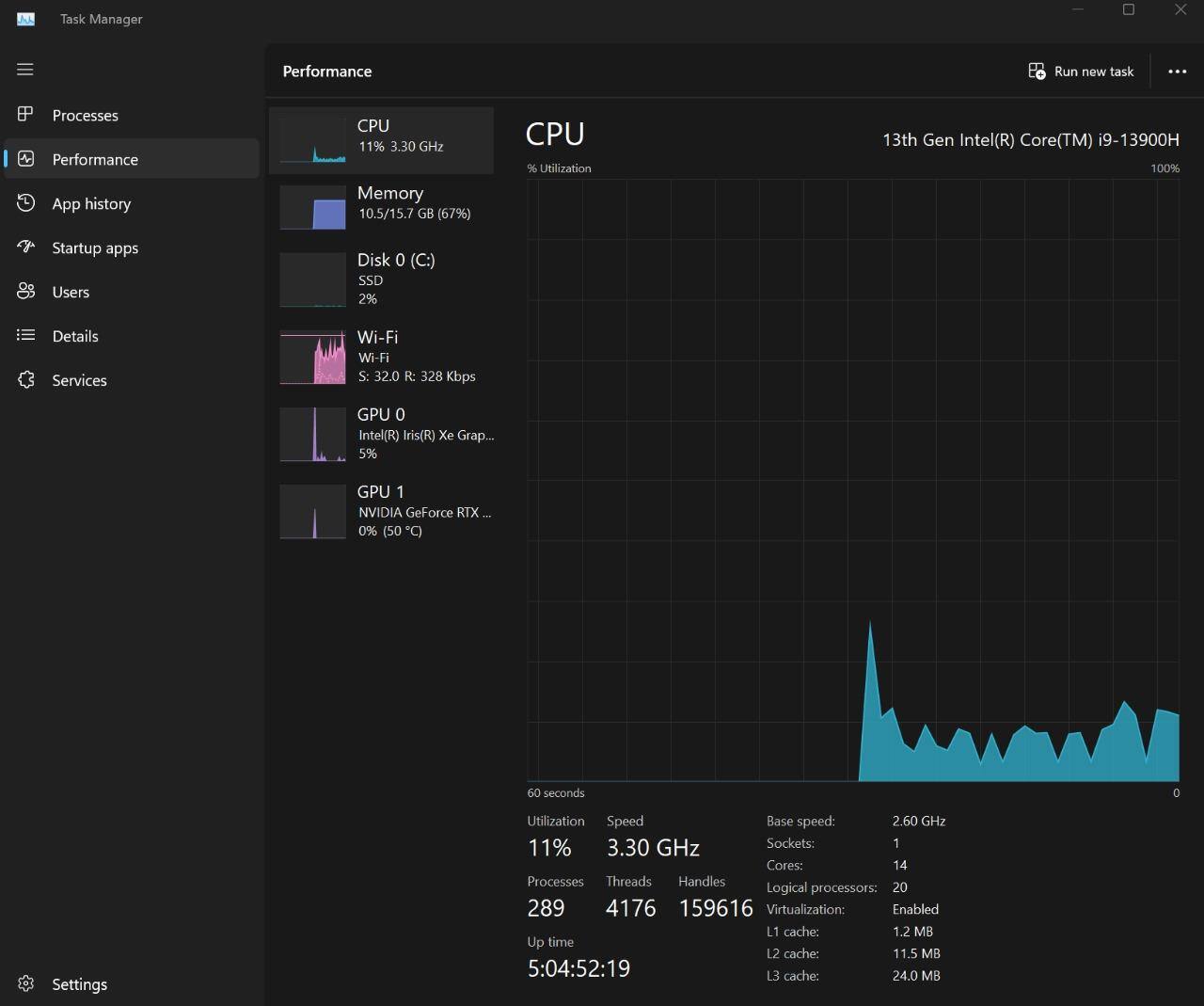Viewport: 1204px width, 1006px height.
Task: Open the three-dot more options menu
Action: 1177,72
